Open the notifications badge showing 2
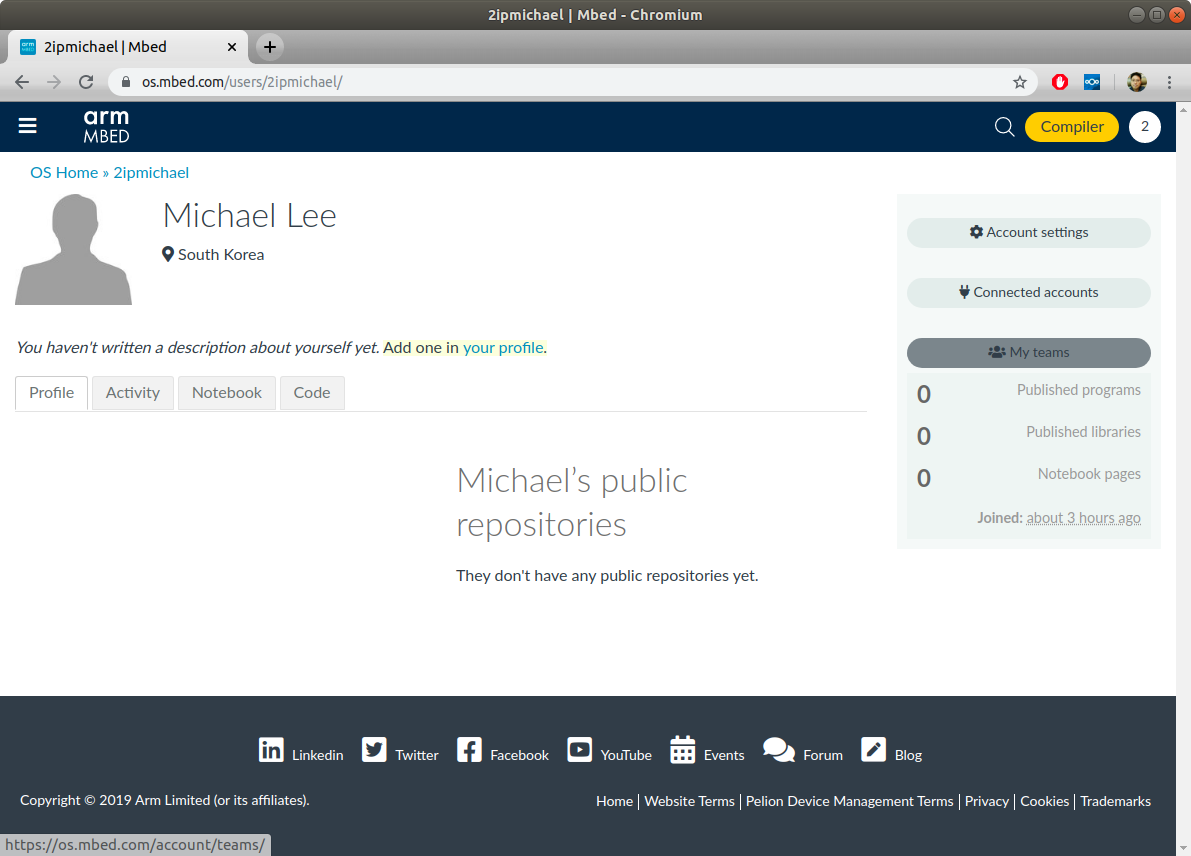Image resolution: width=1191 pixels, height=856 pixels. click(x=1145, y=127)
